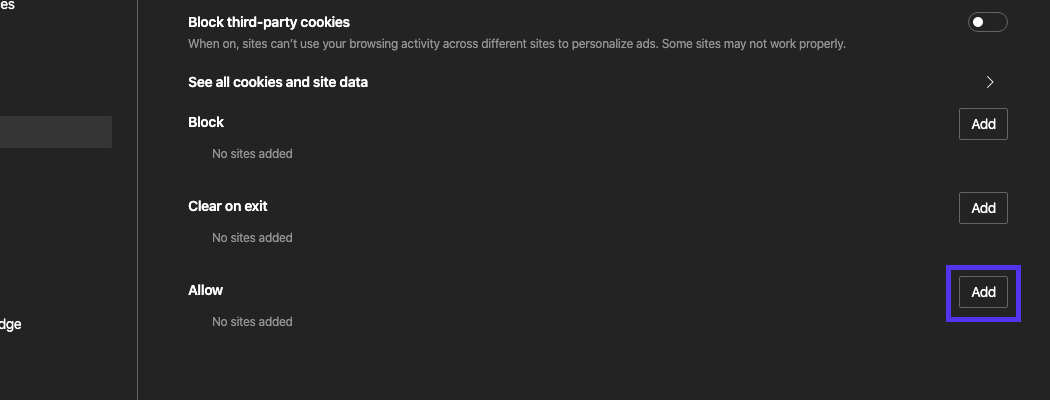
Task: Click the Add button for Allow
Action: coord(983,292)
